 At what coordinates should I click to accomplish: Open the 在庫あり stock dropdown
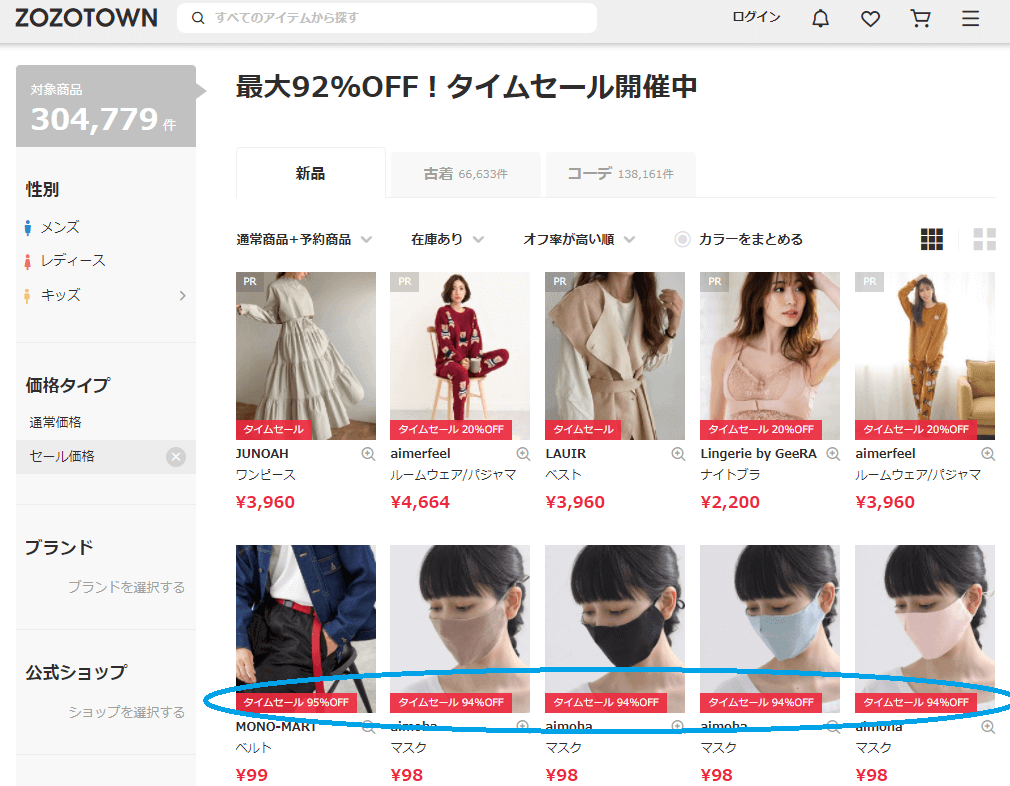click(x=448, y=240)
